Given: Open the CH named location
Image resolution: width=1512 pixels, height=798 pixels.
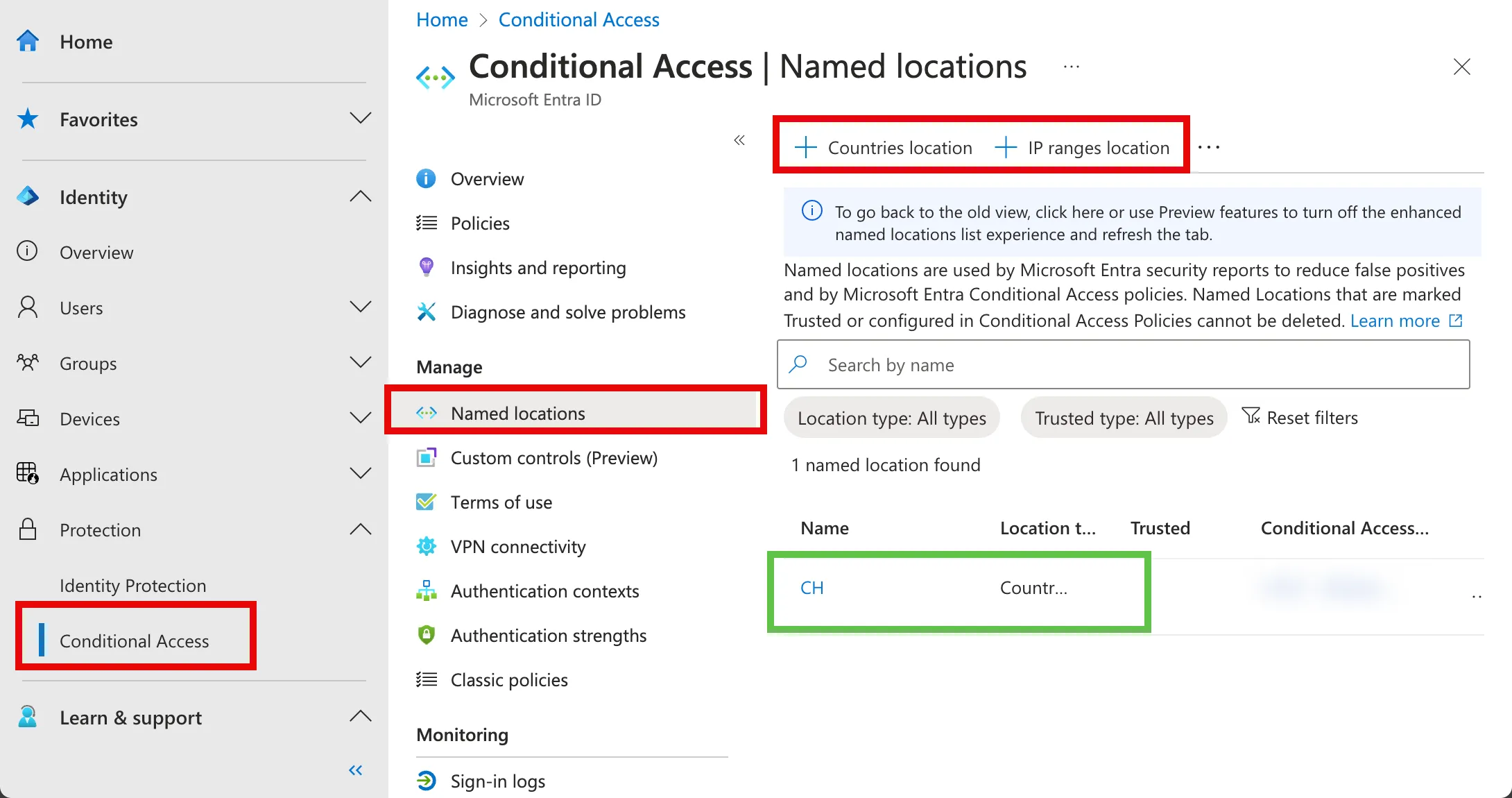Looking at the screenshot, I should 811,587.
